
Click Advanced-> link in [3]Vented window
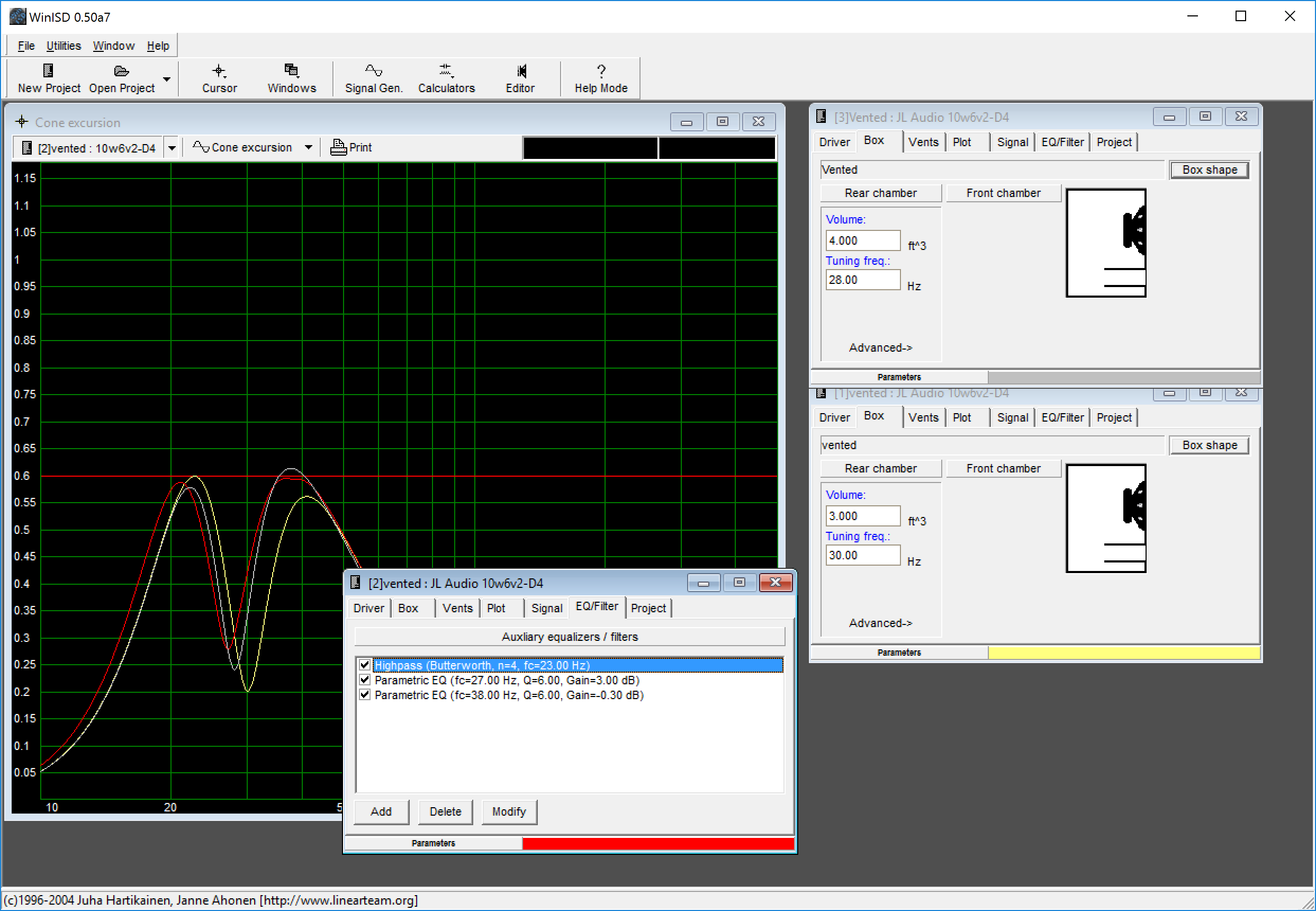pyautogui.click(x=880, y=347)
